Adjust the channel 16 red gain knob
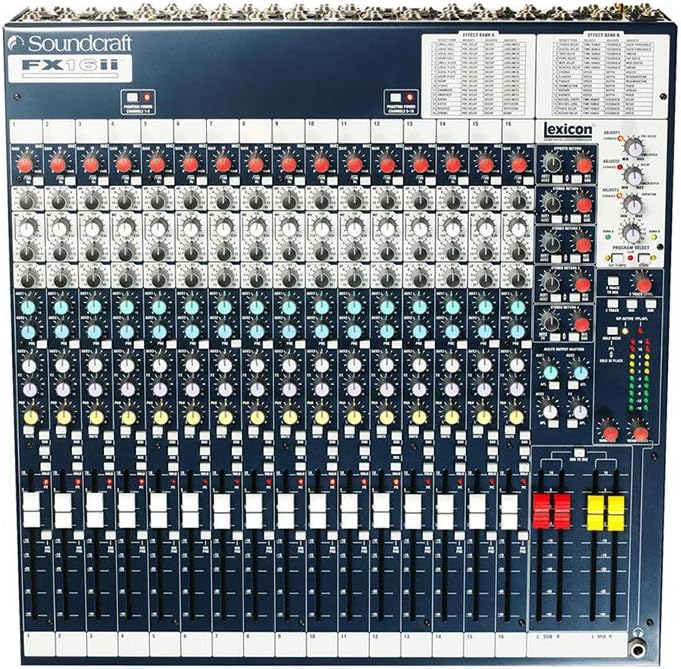This screenshot has height=669, width=681. (518, 165)
